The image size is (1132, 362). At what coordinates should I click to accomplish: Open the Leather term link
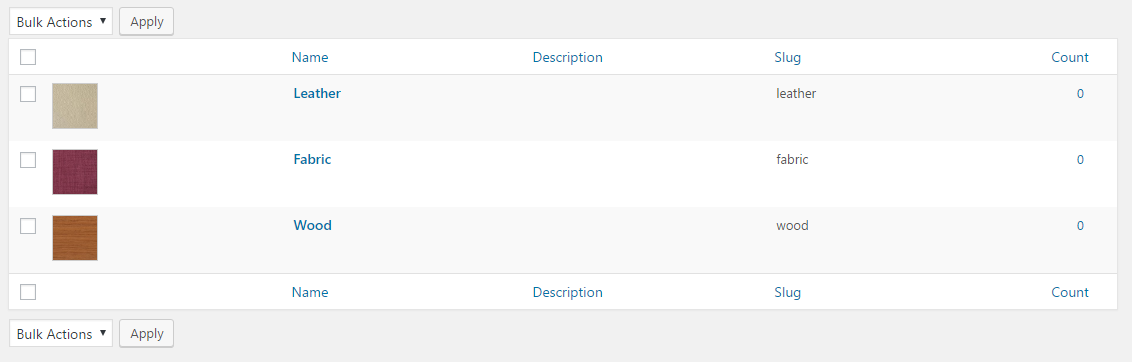(317, 93)
